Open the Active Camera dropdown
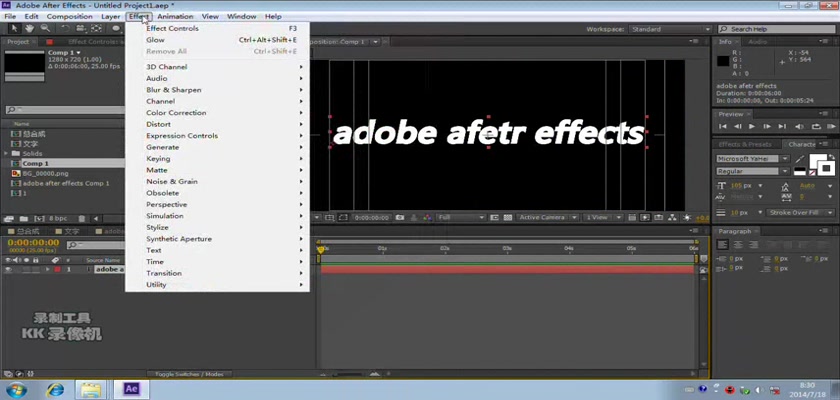 click(x=548, y=218)
